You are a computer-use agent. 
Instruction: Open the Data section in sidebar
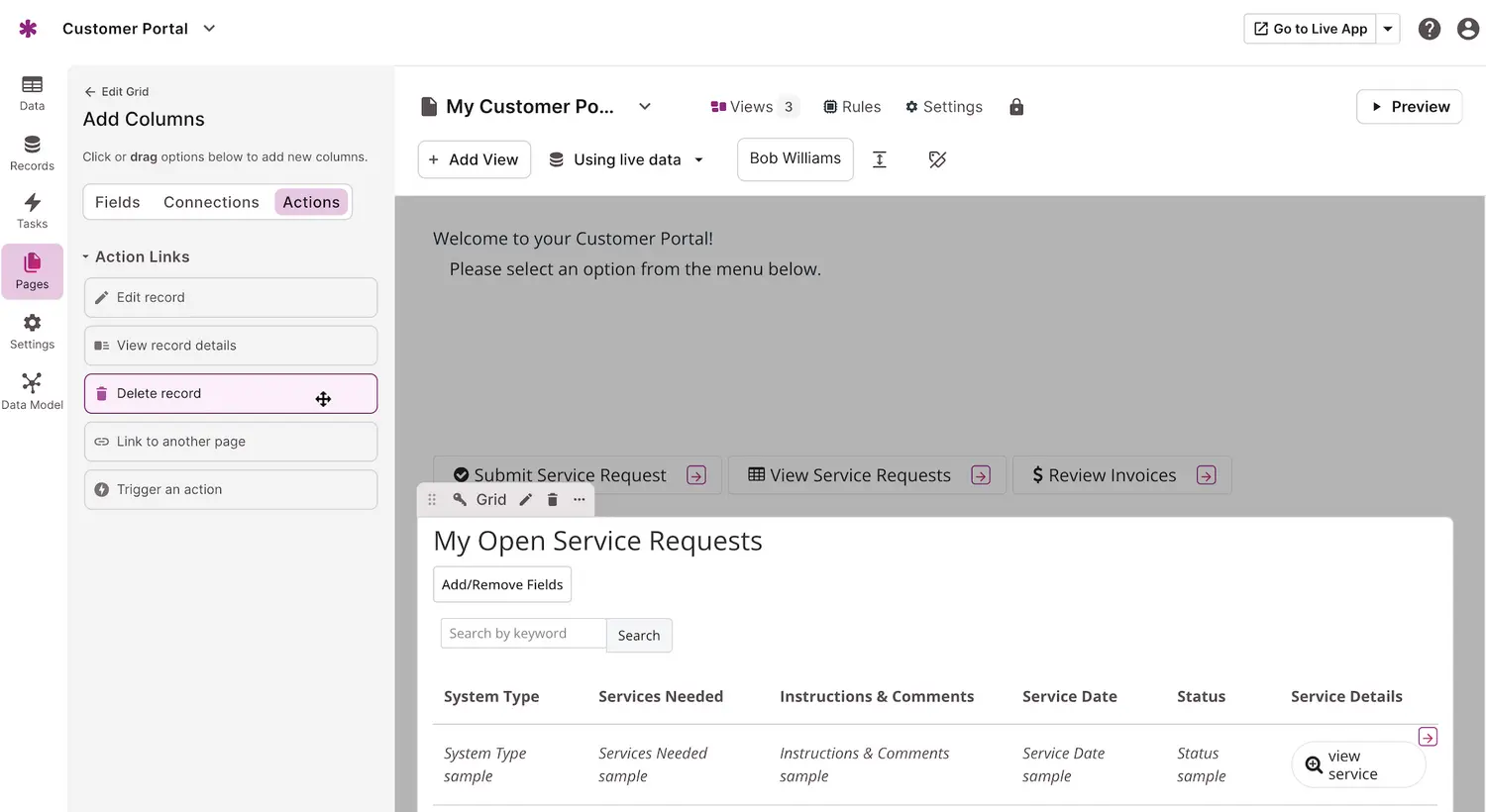[32, 93]
